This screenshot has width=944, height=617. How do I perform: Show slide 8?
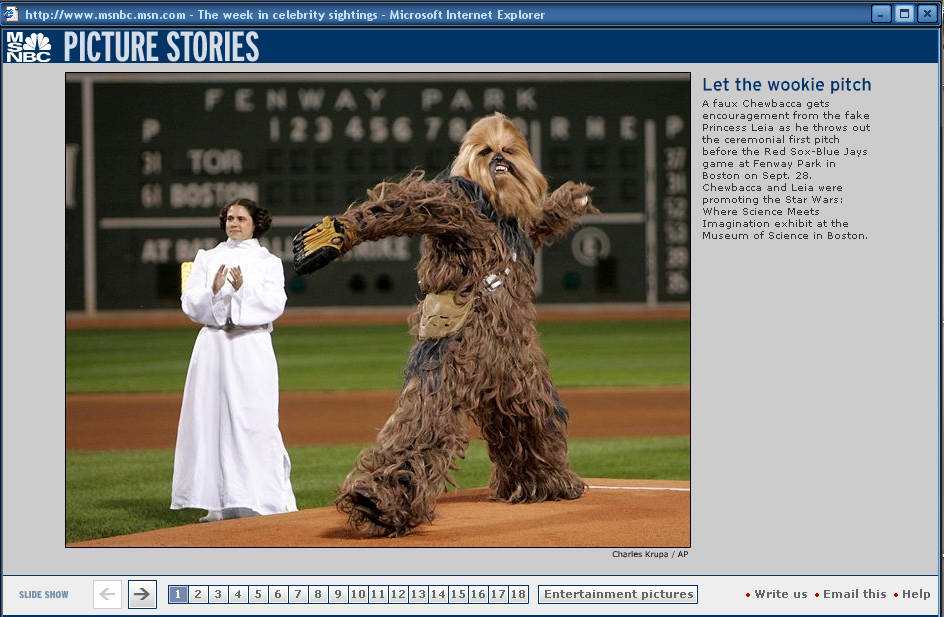pos(318,594)
